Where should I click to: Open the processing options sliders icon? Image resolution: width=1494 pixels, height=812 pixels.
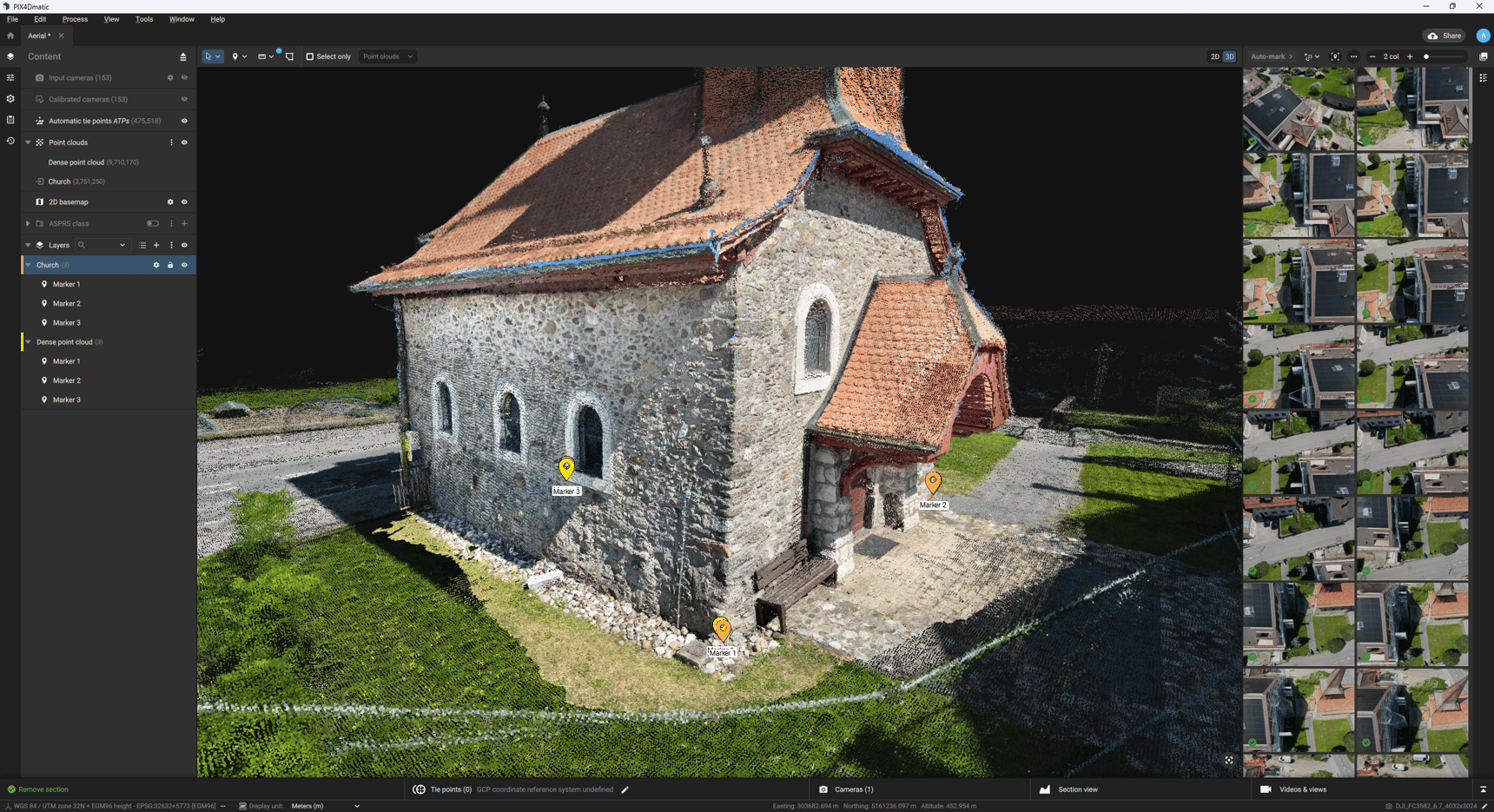[x=10, y=77]
